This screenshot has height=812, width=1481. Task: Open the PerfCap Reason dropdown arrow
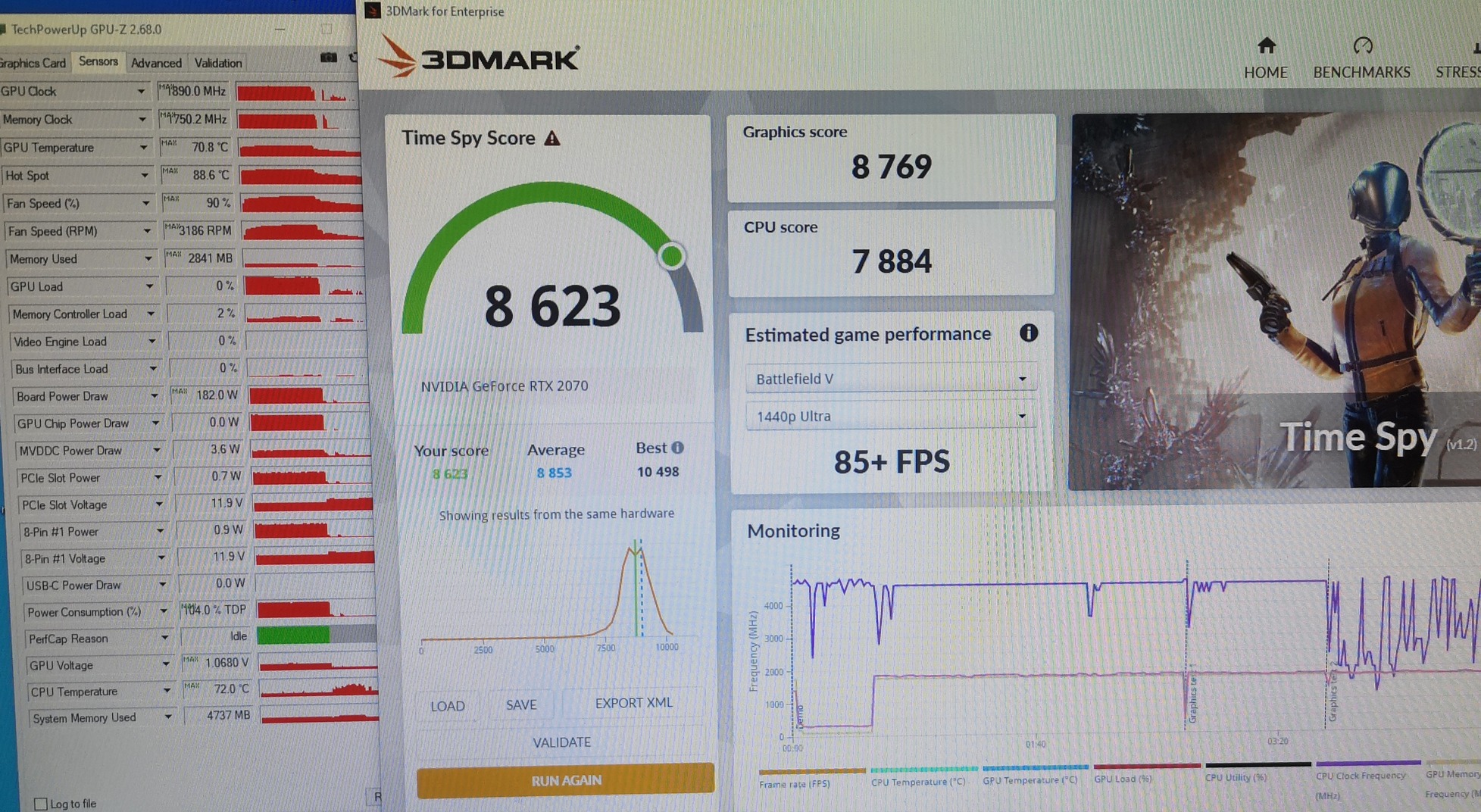[x=164, y=639]
